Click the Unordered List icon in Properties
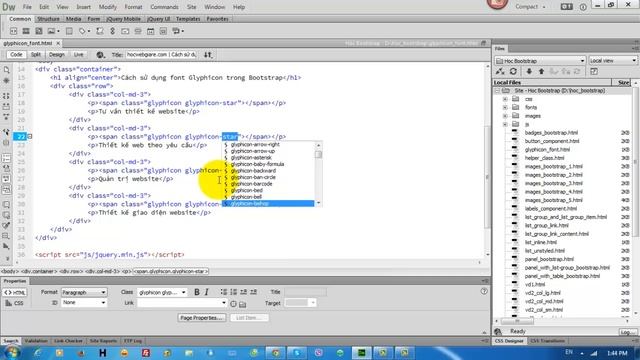The width and height of the screenshot is (640, 360). 224,292
